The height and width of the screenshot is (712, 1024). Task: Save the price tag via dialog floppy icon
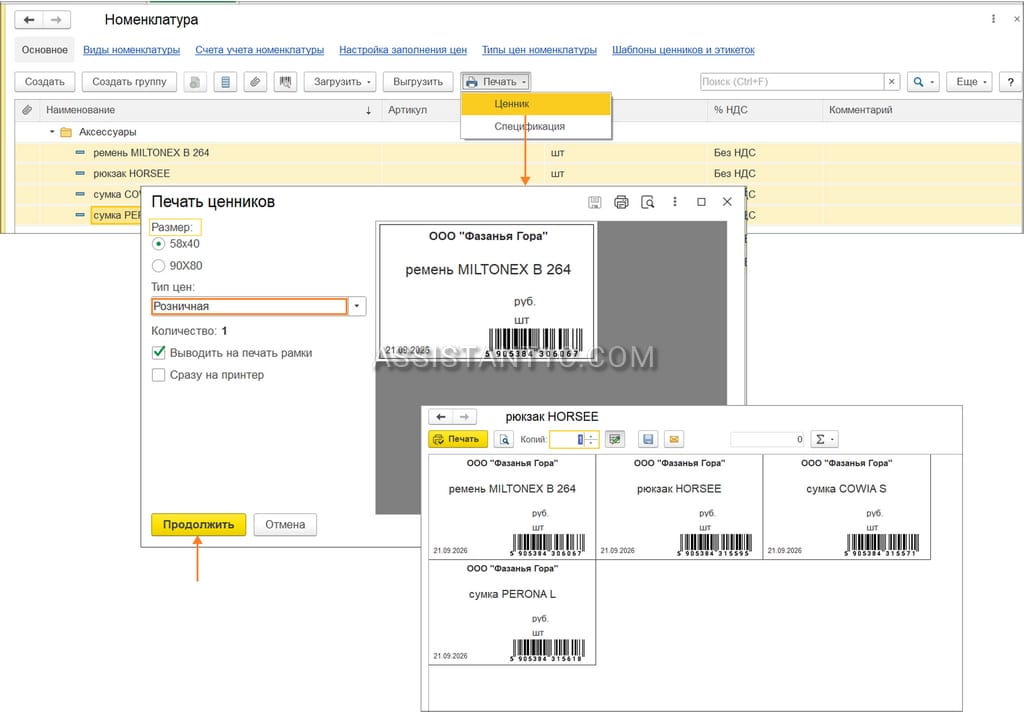pyautogui.click(x=594, y=202)
